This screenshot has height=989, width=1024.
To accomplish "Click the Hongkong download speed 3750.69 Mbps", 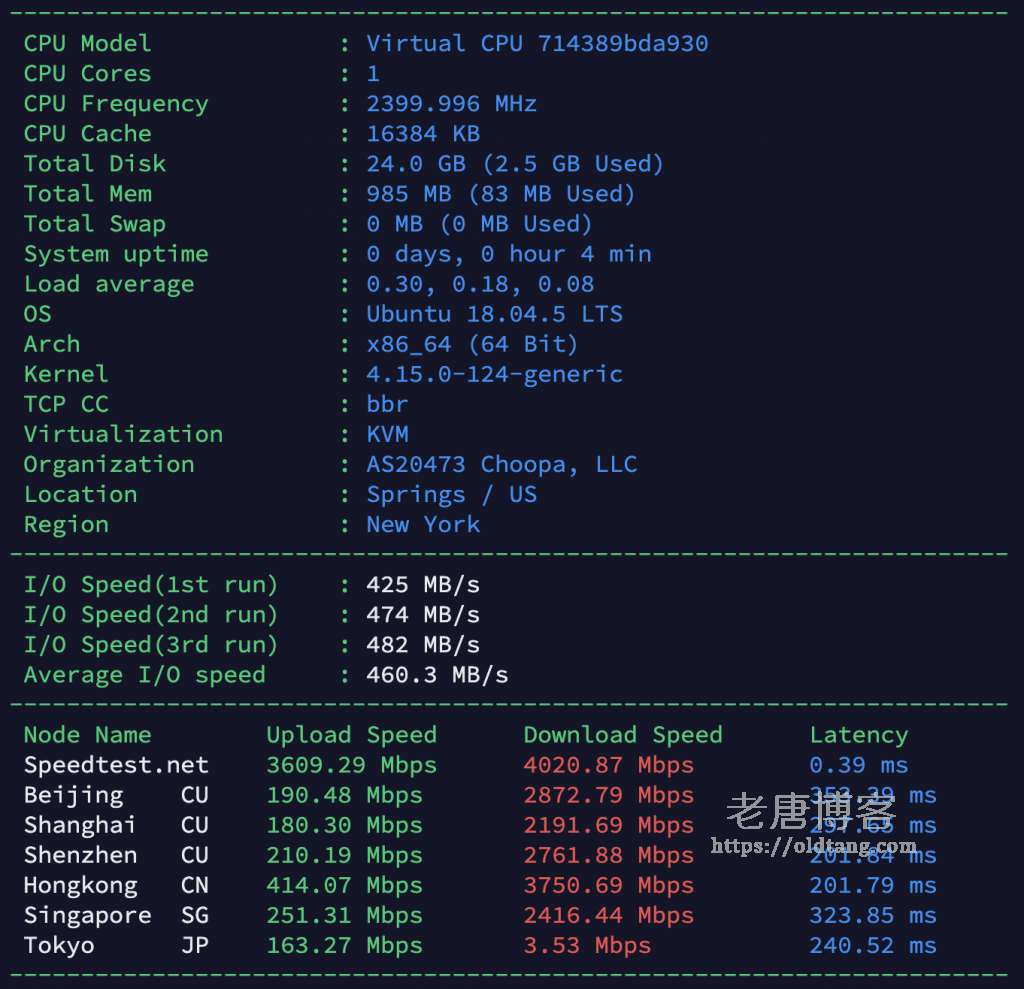I will (x=608, y=885).
